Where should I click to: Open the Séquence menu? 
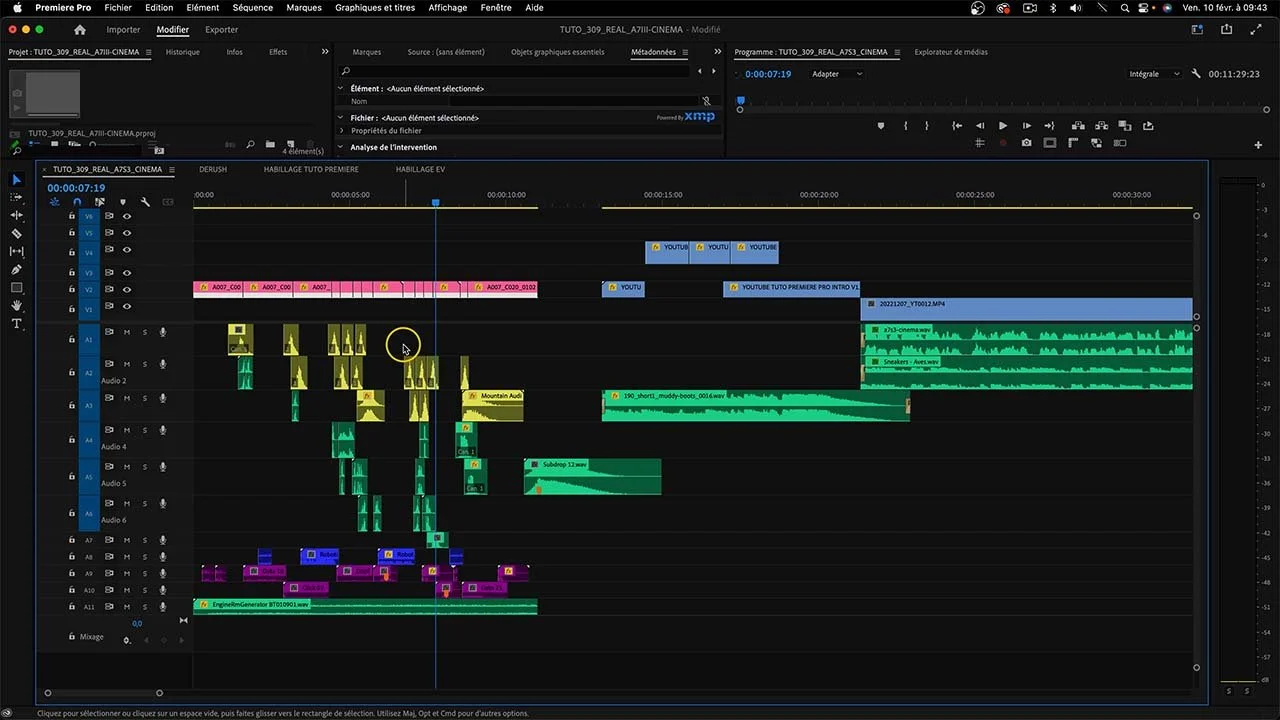tap(252, 8)
